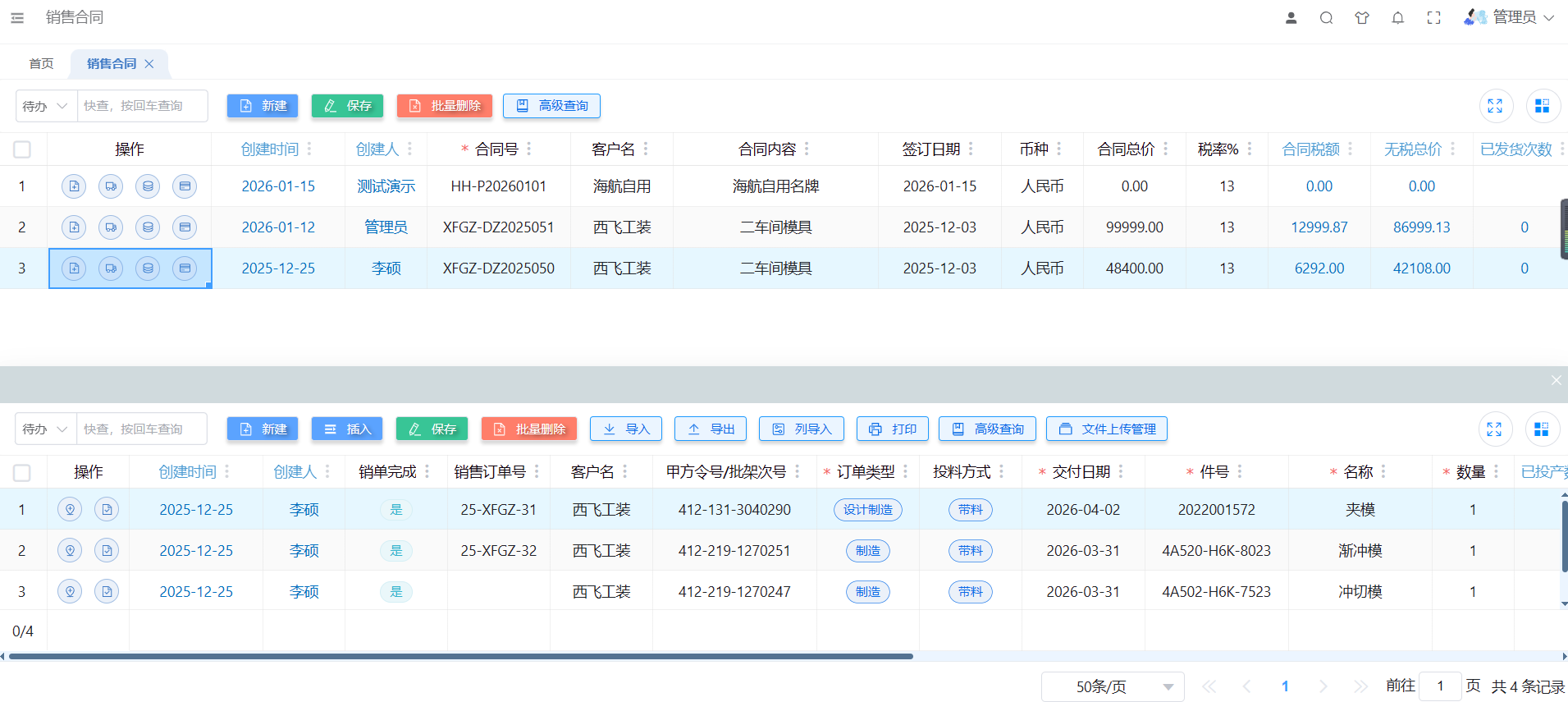
Task: Click the pin icon in order row 25-XFGZ-31
Action: tap(70, 510)
